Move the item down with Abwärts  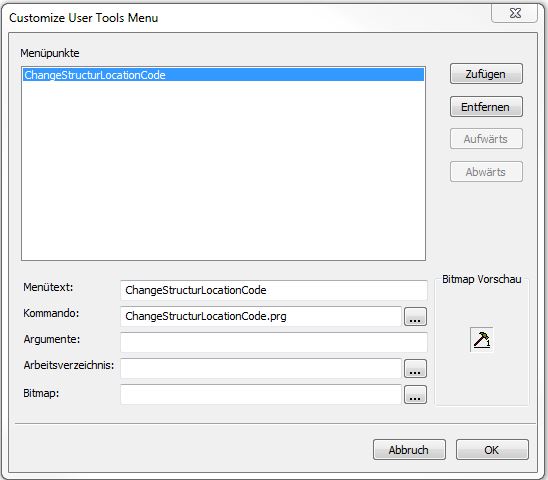click(486, 172)
